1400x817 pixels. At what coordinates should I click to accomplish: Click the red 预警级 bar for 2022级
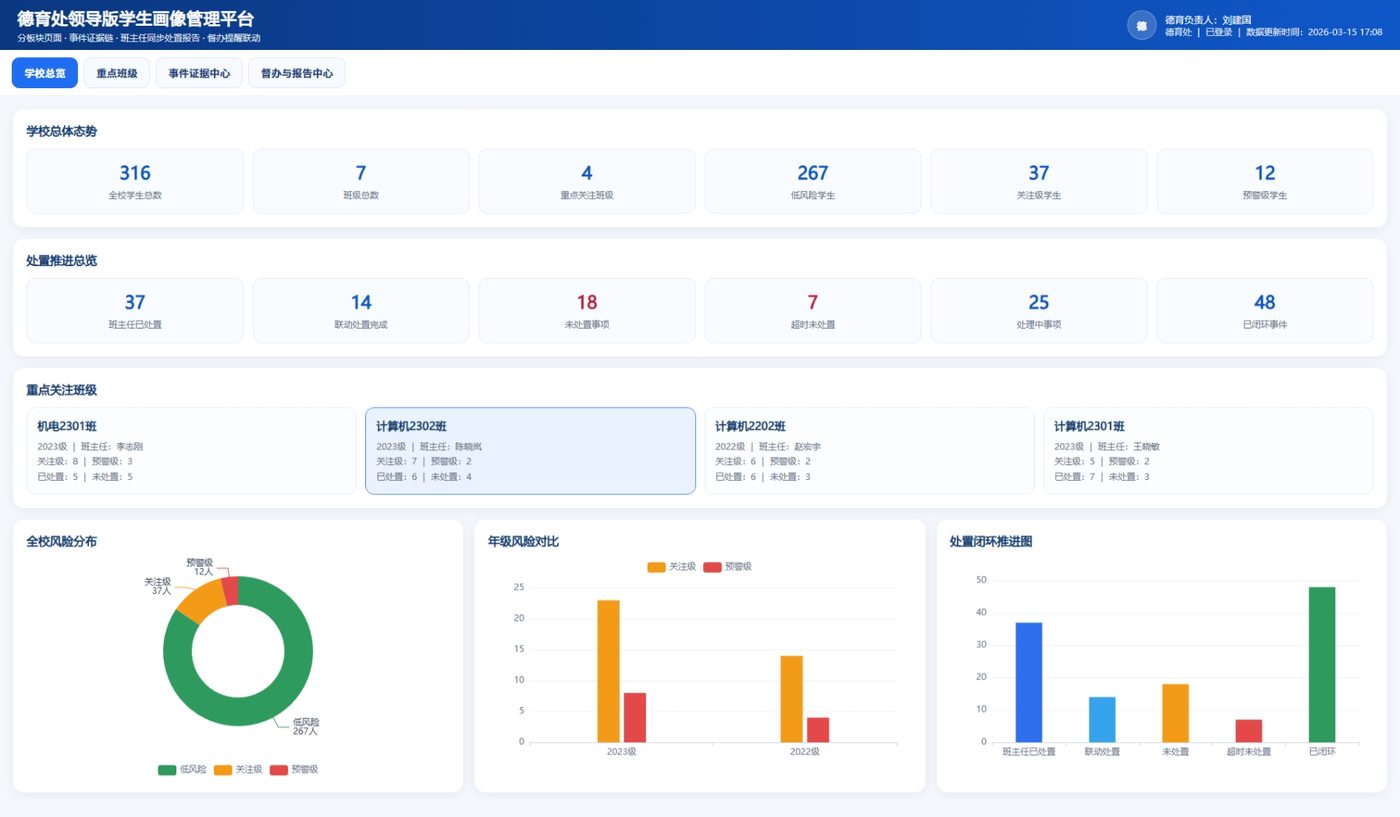pyautogui.click(x=818, y=730)
